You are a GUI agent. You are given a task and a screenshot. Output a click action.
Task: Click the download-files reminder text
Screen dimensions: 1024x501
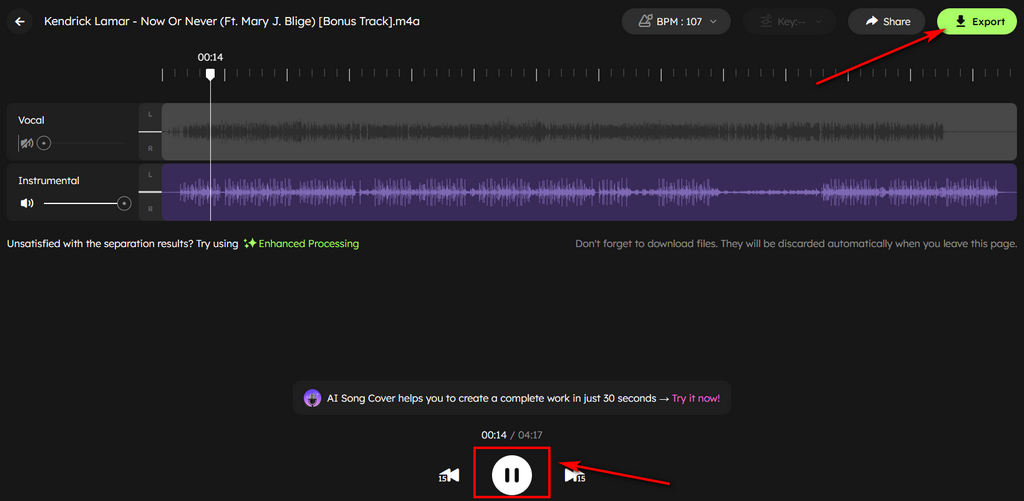[x=796, y=244]
